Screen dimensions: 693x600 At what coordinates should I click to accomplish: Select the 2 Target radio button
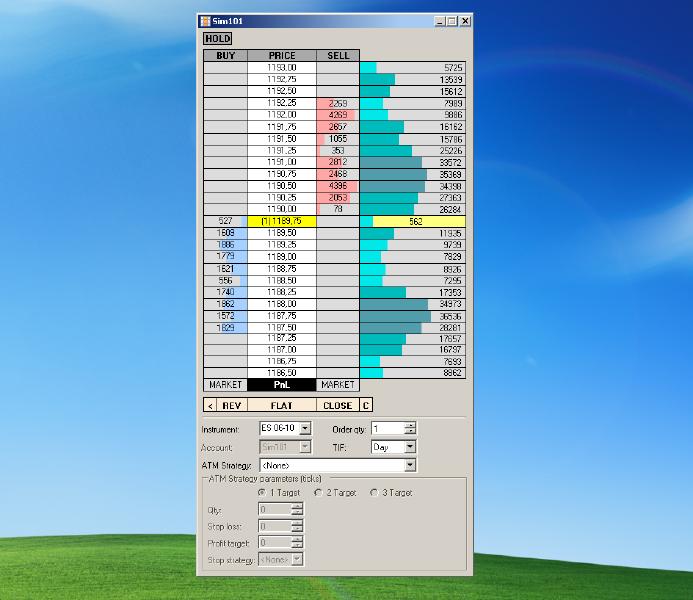click(x=318, y=492)
